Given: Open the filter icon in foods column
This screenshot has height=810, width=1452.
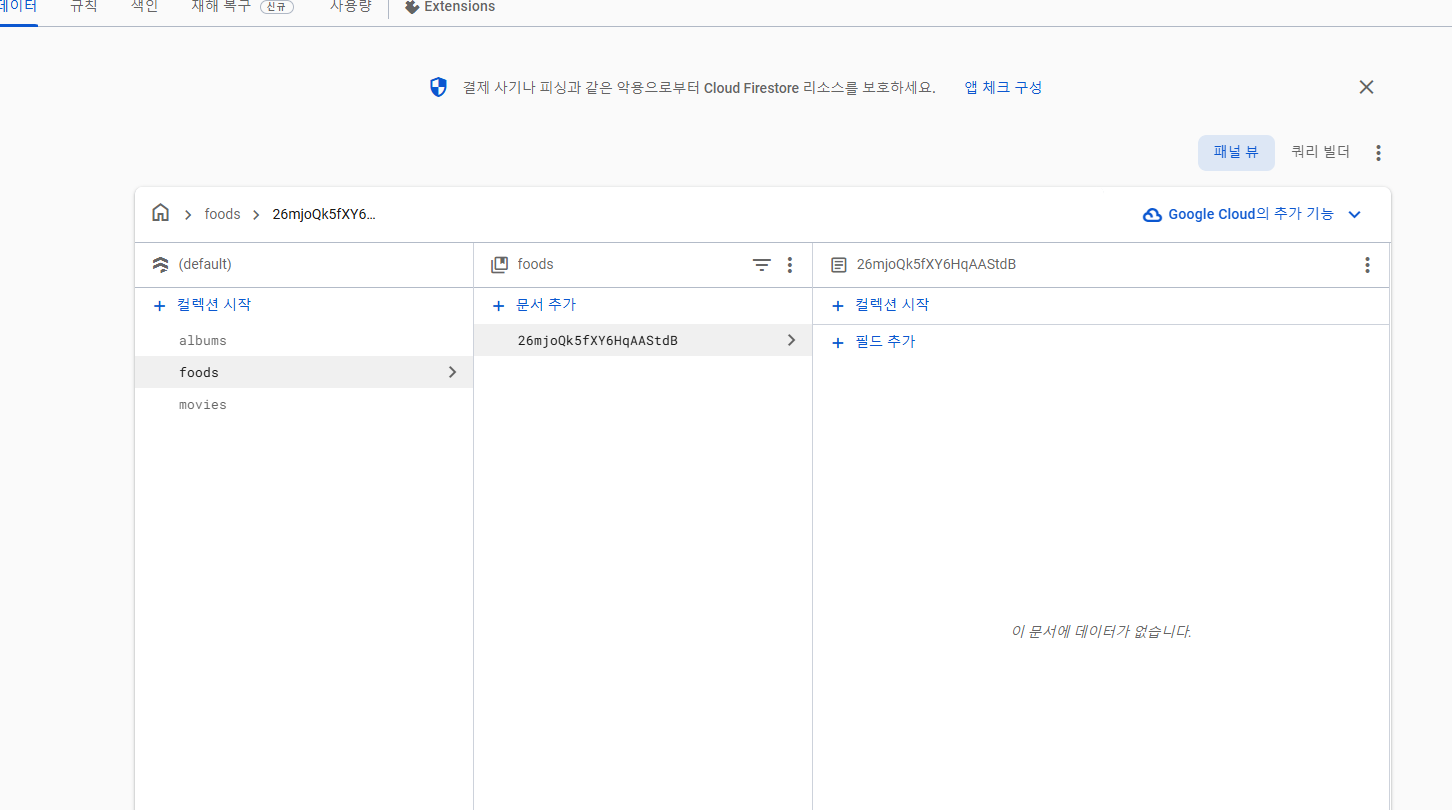Looking at the screenshot, I should (x=762, y=265).
